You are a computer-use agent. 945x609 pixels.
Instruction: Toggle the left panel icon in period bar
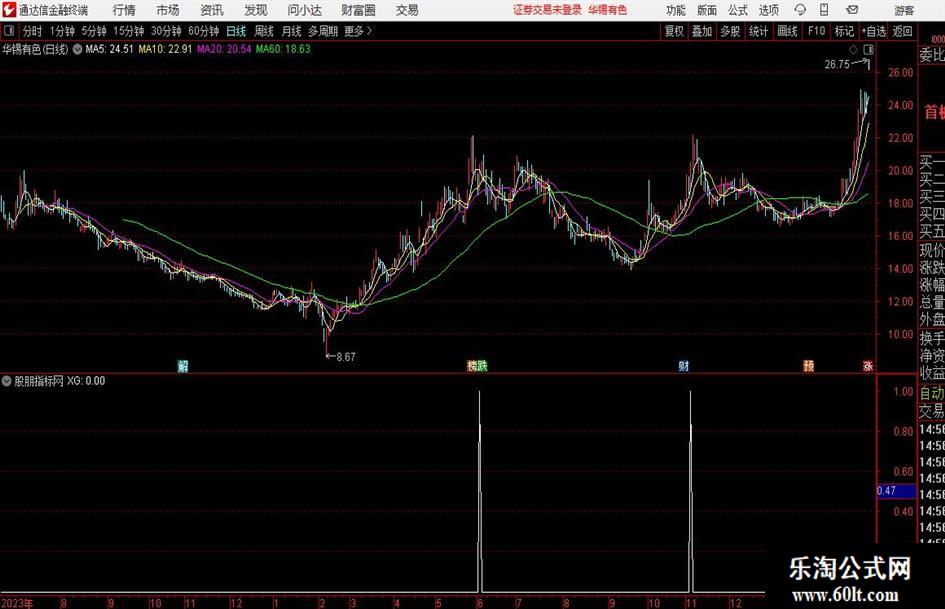tap(9, 31)
